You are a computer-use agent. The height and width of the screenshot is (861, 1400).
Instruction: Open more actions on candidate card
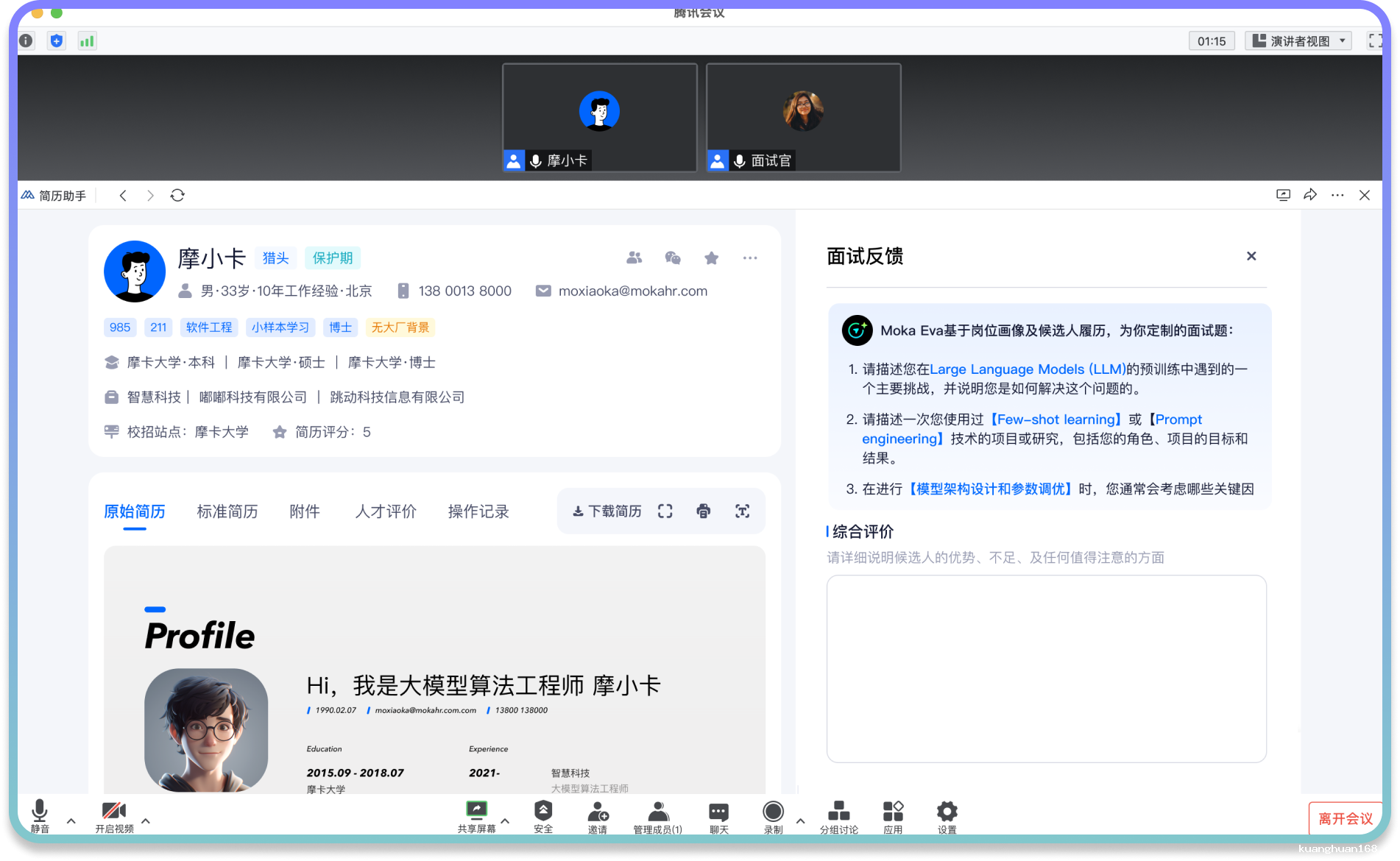[x=750, y=258]
